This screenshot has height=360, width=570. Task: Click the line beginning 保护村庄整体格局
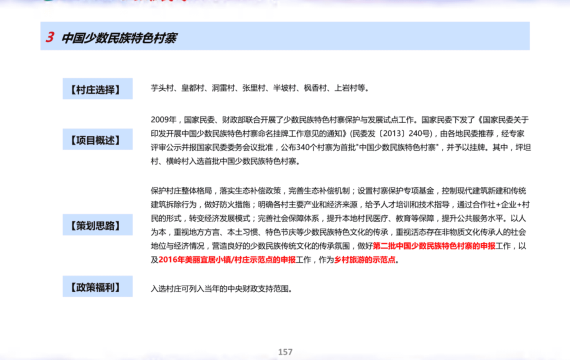coord(338,191)
